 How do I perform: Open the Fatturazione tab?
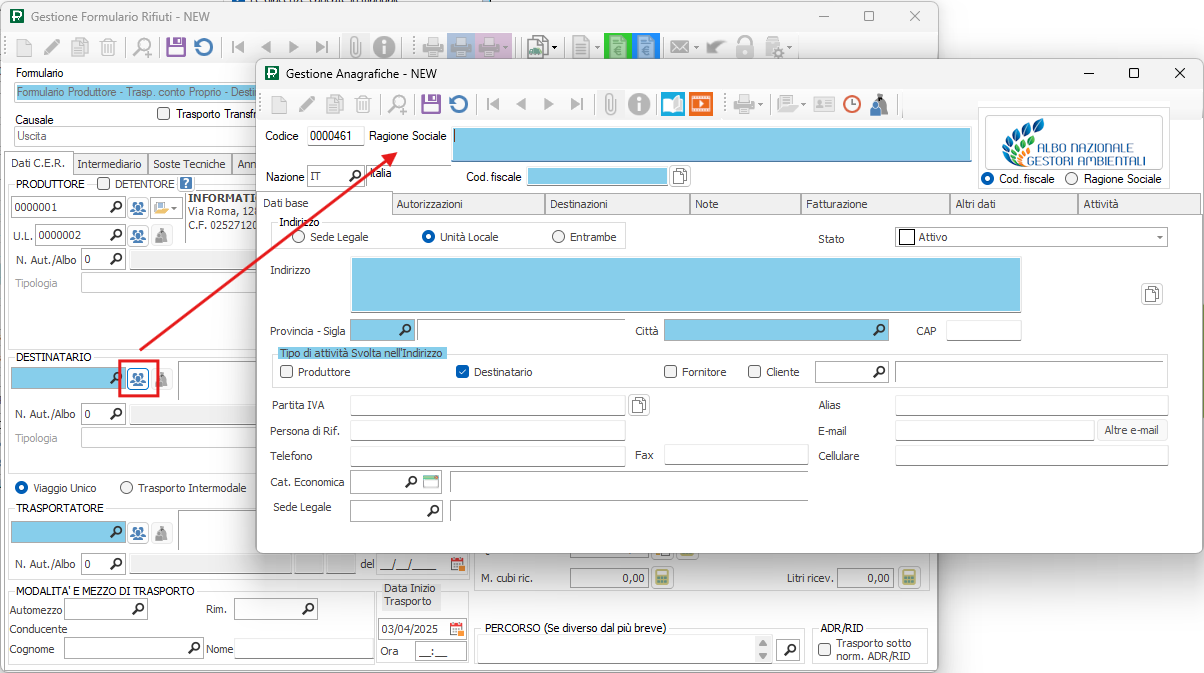[838, 204]
